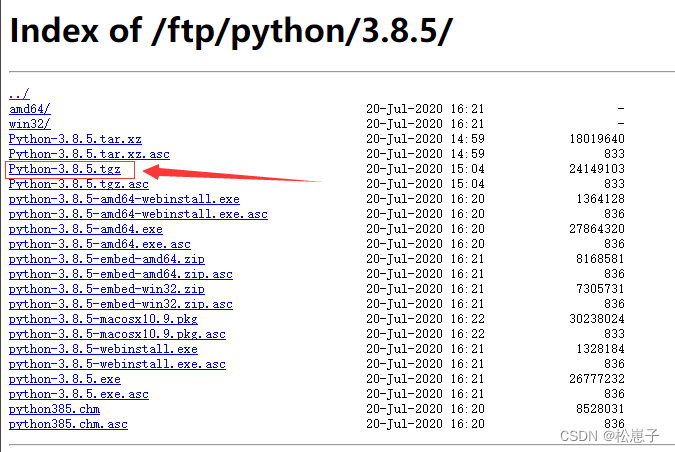
Task: Select the date of Python-3.8.5.tar.xz row
Action: click(425, 139)
